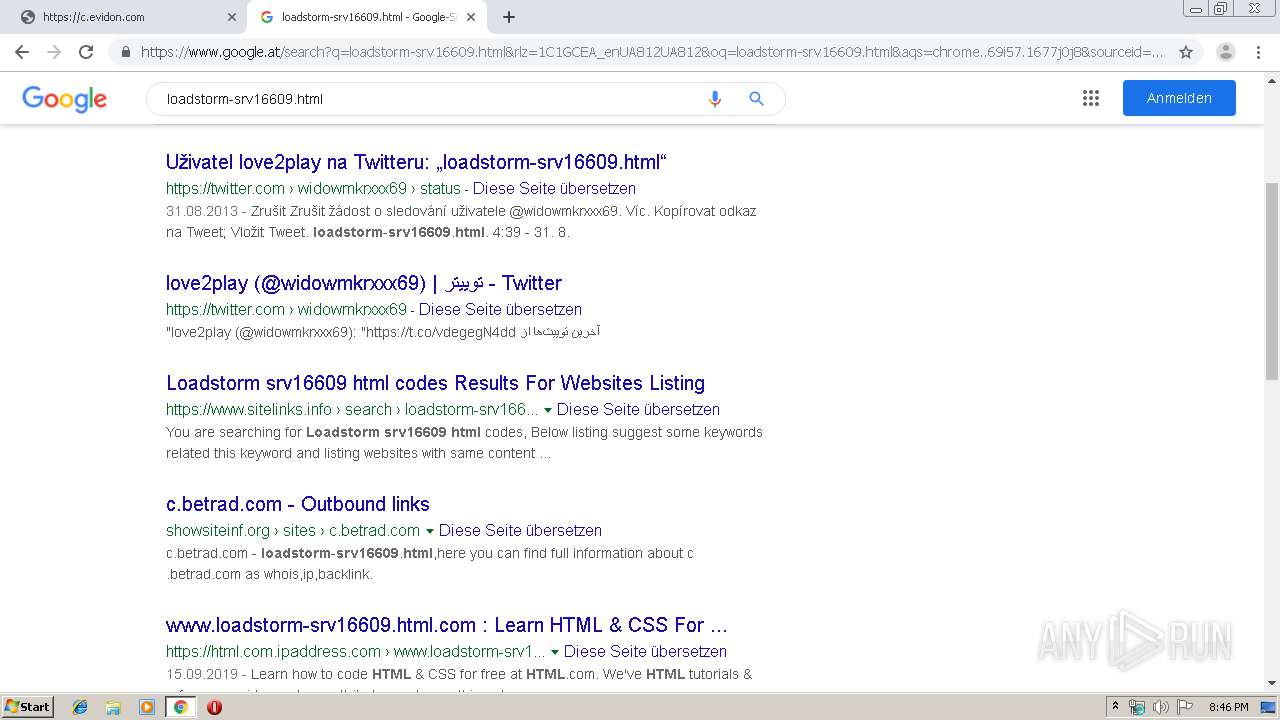The width and height of the screenshot is (1280, 720).
Task: Open the red Opera-like taskbar icon
Action: click(x=214, y=707)
